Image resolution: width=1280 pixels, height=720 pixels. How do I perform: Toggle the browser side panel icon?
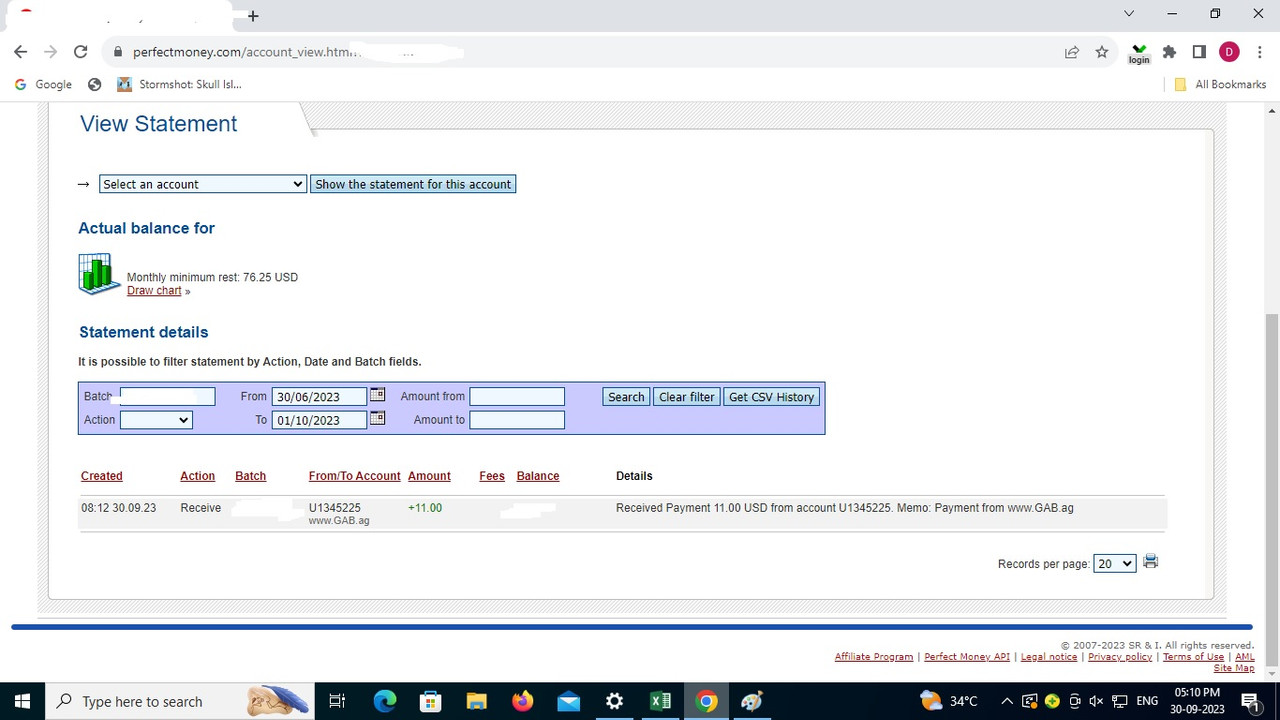click(1199, 52)
